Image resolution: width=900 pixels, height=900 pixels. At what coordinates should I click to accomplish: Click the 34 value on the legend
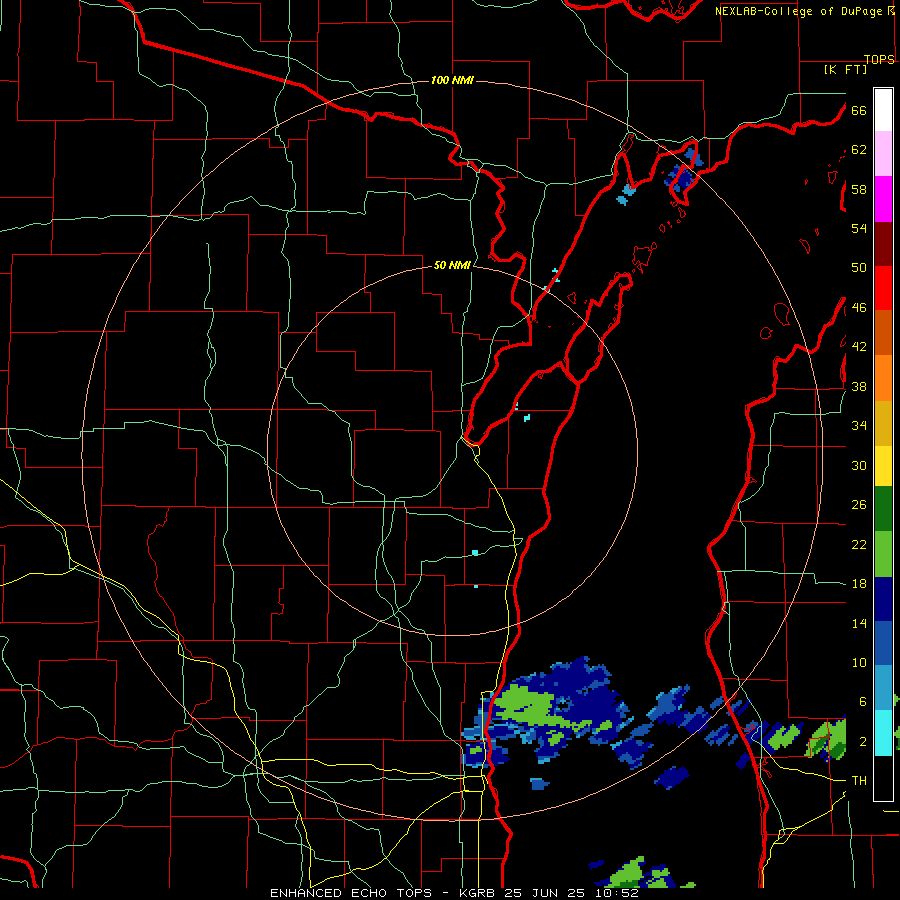[x=859, y=426]
